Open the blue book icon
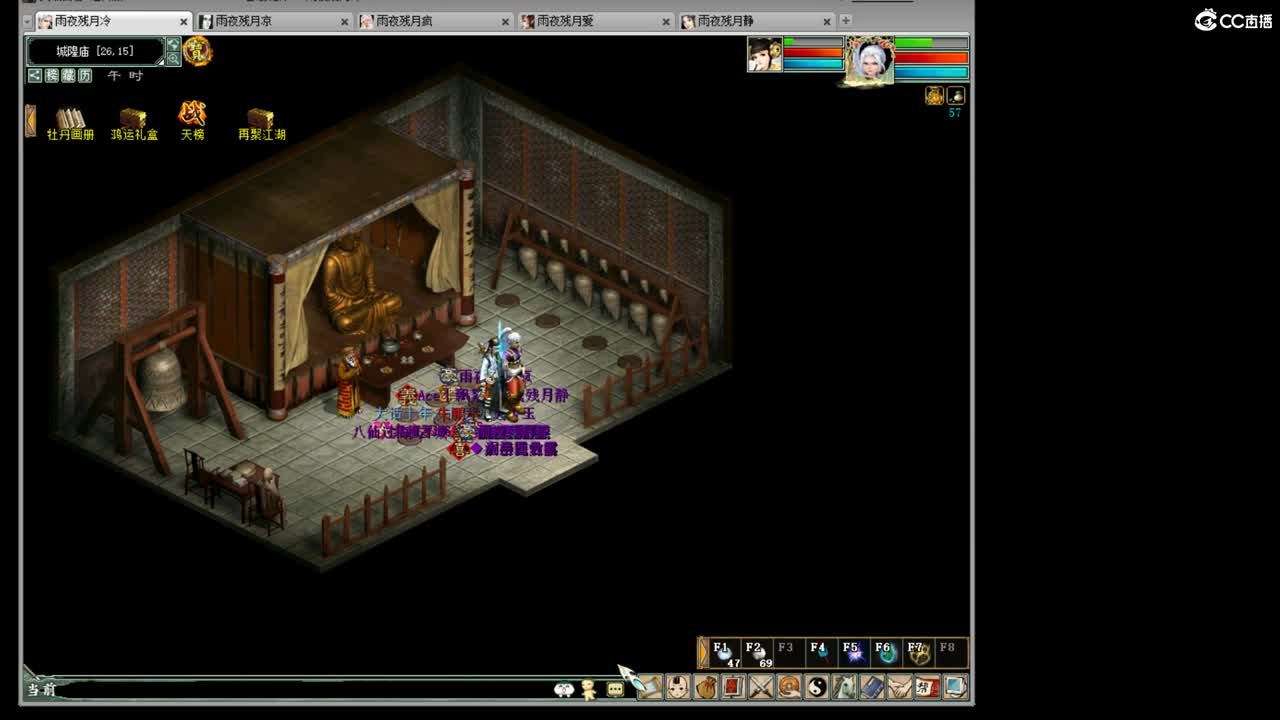The width and height of the screenshot is (1280, 720). pos(872,687)
